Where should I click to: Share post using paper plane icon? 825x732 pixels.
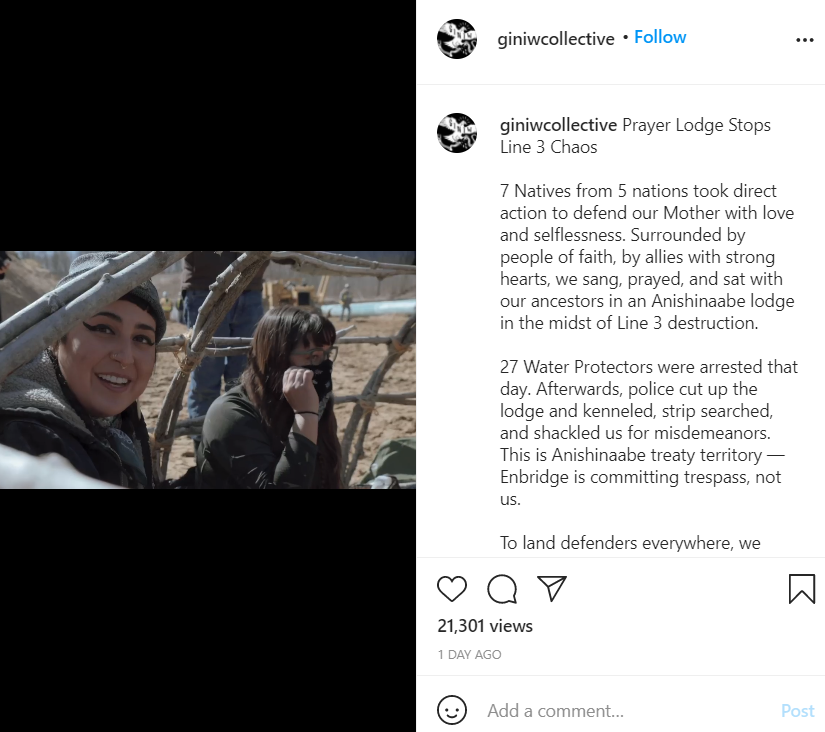point(552,588)
